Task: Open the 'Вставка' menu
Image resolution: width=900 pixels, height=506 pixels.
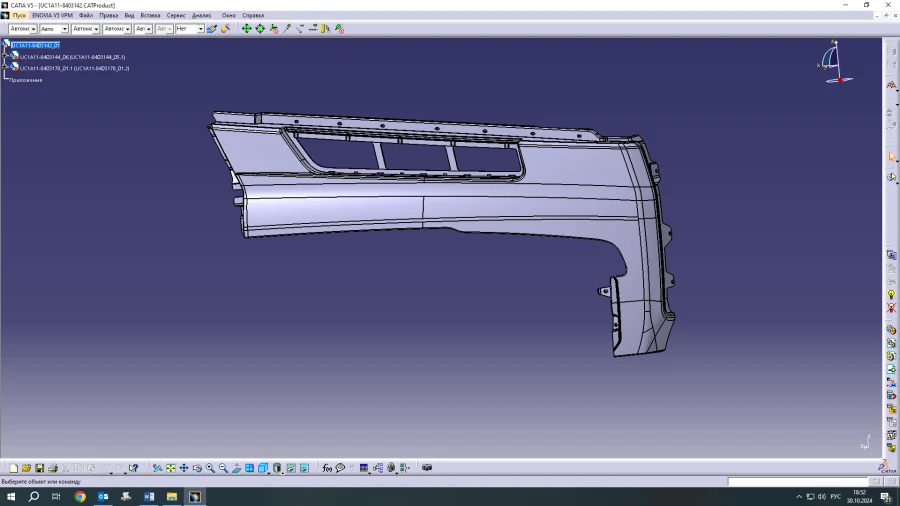Action: [150, 15]
